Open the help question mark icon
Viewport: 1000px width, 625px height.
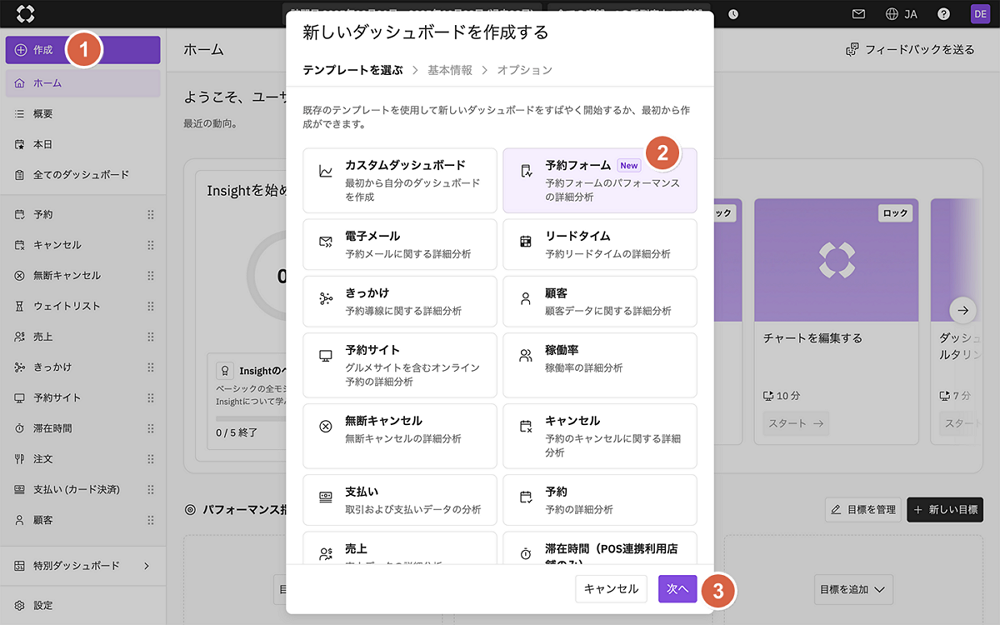click(943, 14)
